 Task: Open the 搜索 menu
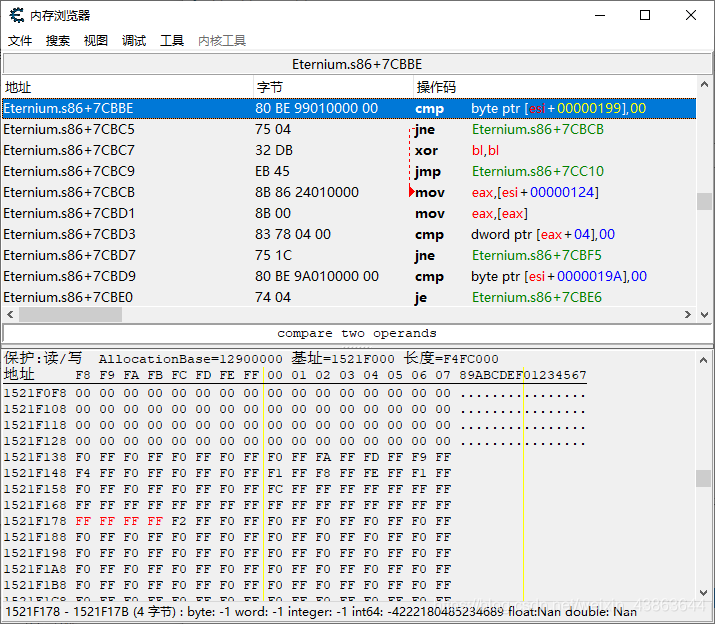[58, 41]
